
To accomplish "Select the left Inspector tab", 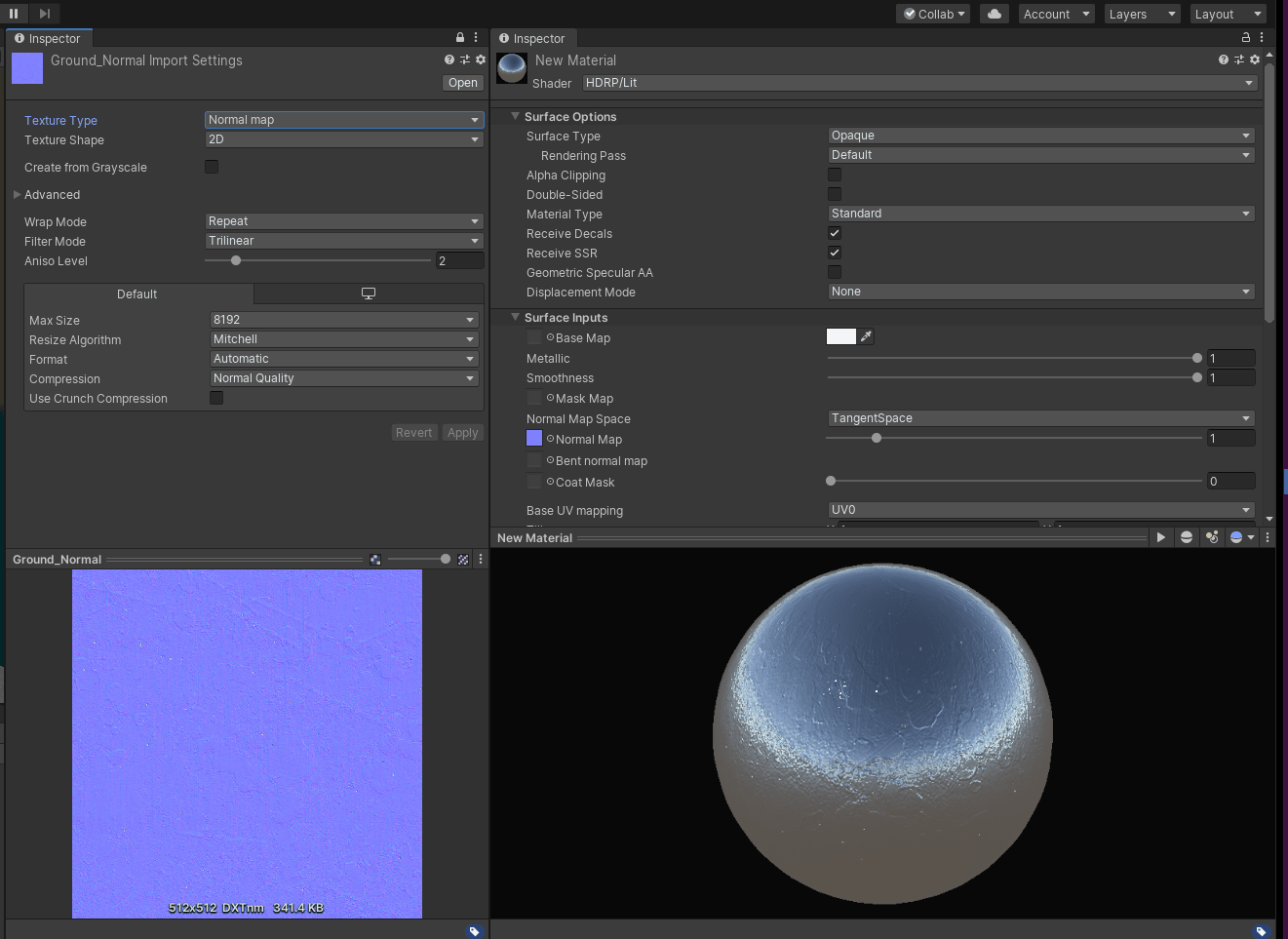I will [x=49, y=38].
